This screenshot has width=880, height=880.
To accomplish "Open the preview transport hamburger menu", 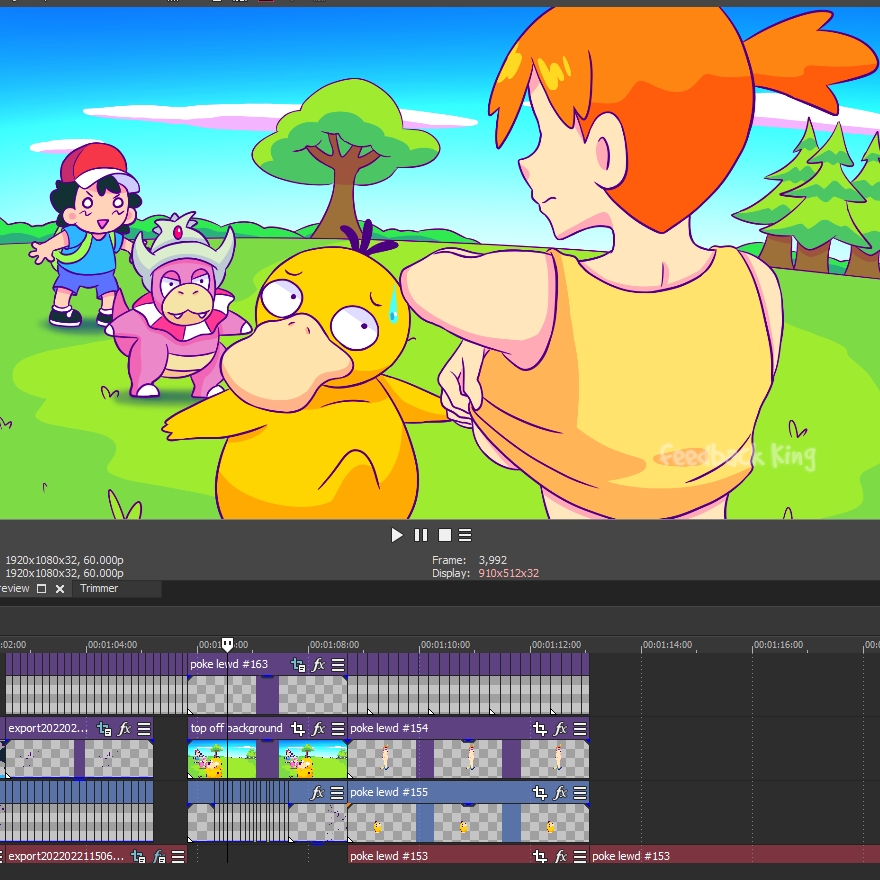I will [465, 535].
